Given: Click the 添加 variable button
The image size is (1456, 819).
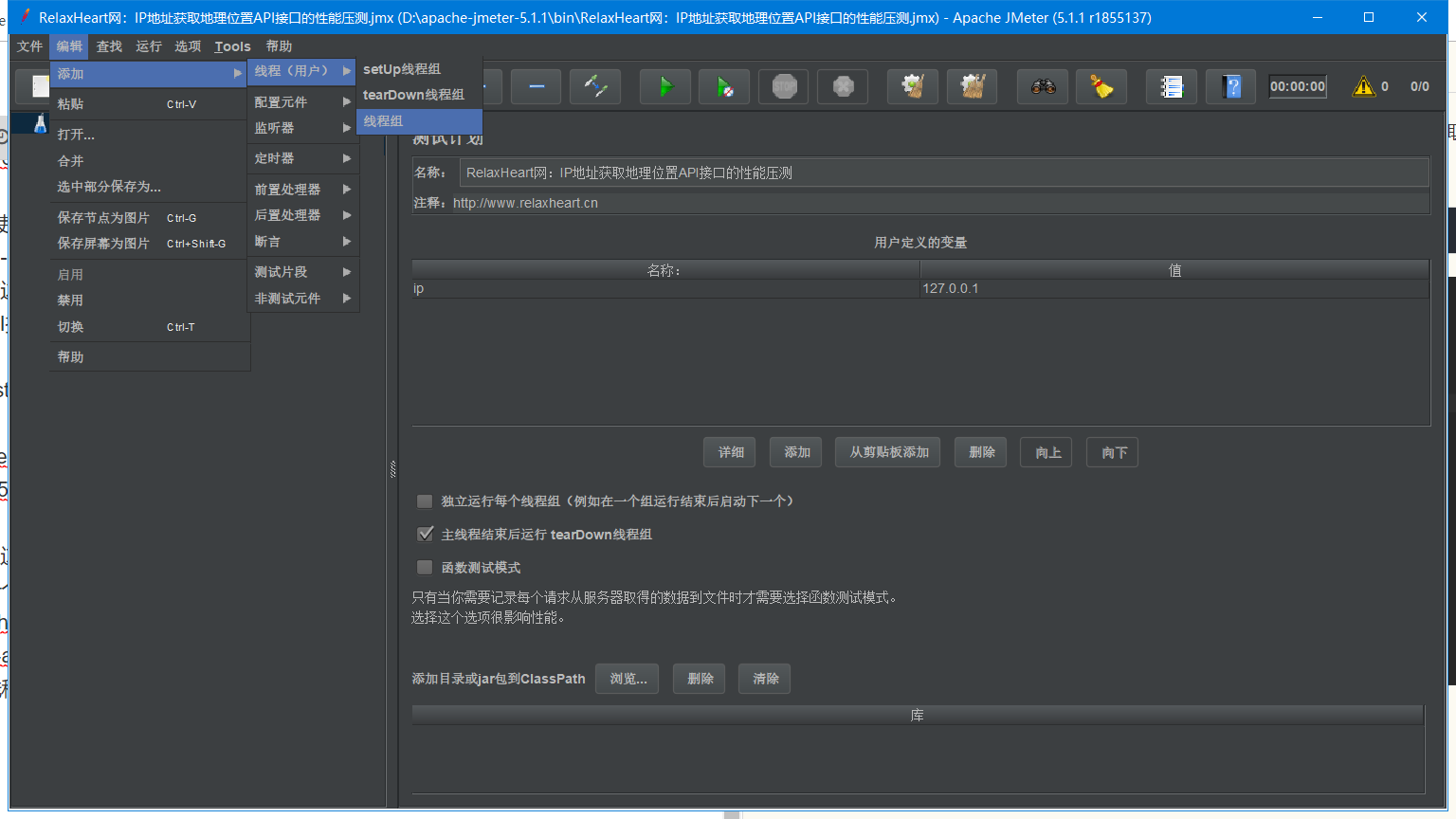Looking at the screenshot, I should tap(796, 452).
